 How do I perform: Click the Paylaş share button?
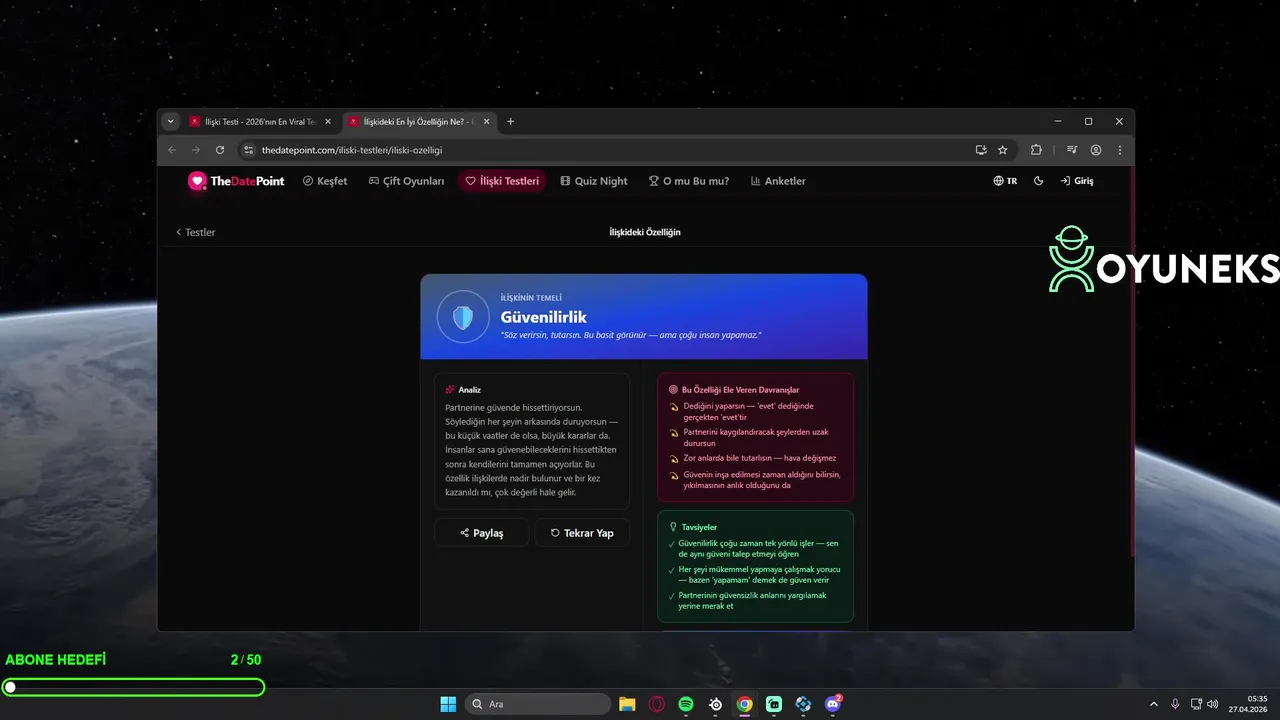pos(482,533)
